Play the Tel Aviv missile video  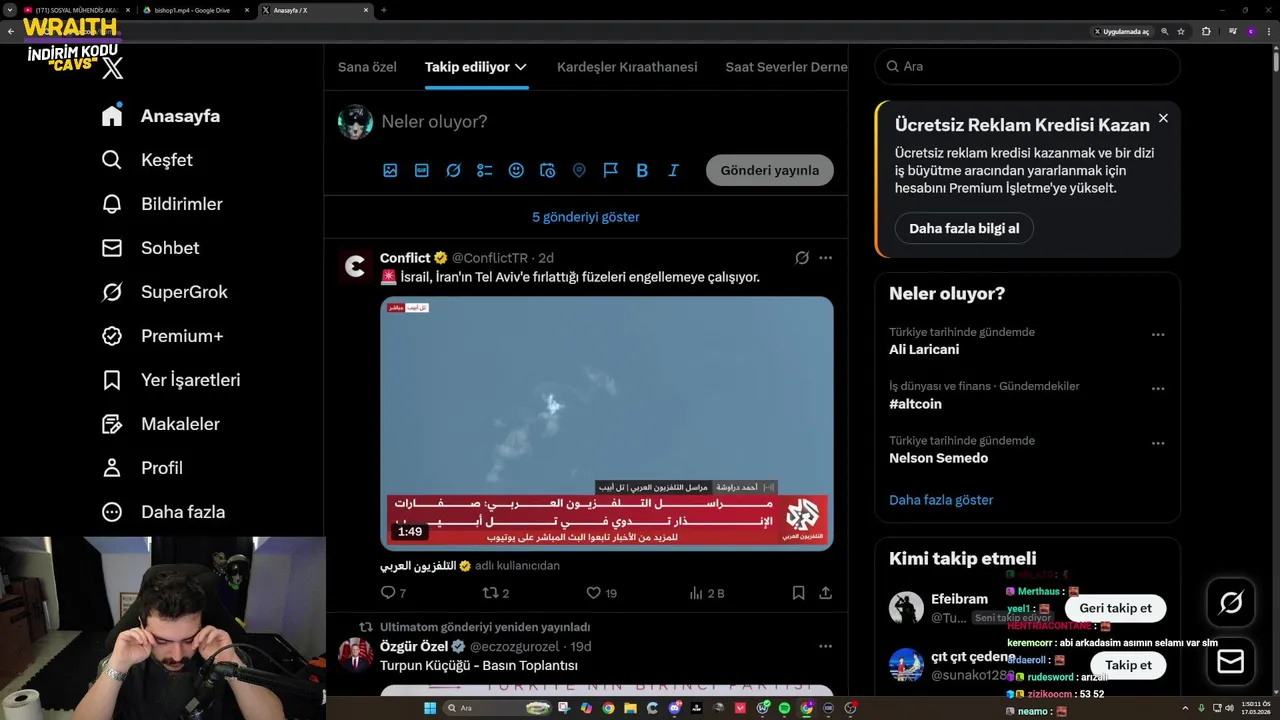pyautogui.click(x=607, y=423)
